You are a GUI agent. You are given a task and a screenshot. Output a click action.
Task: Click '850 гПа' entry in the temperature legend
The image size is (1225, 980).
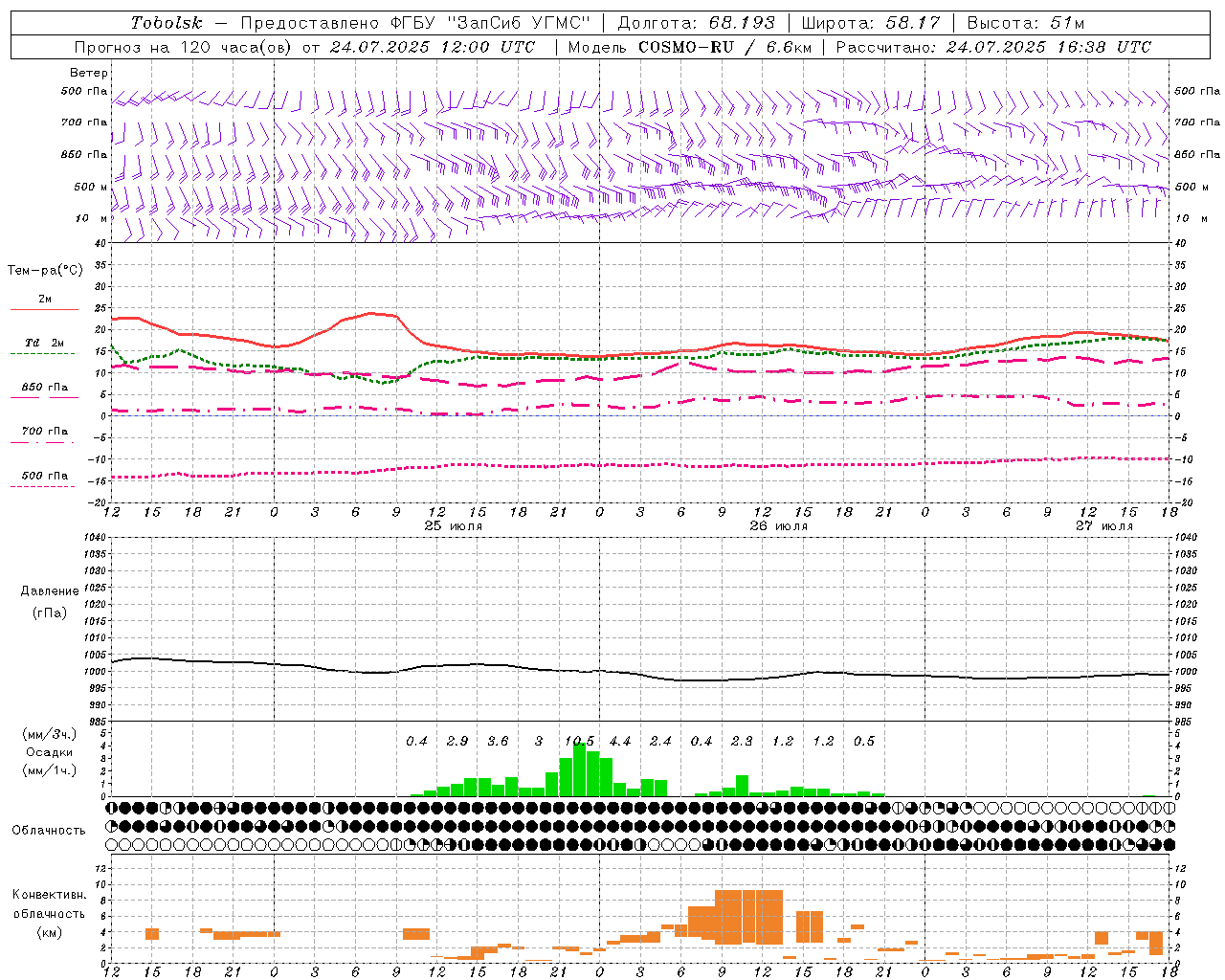(x=45, y=388)
